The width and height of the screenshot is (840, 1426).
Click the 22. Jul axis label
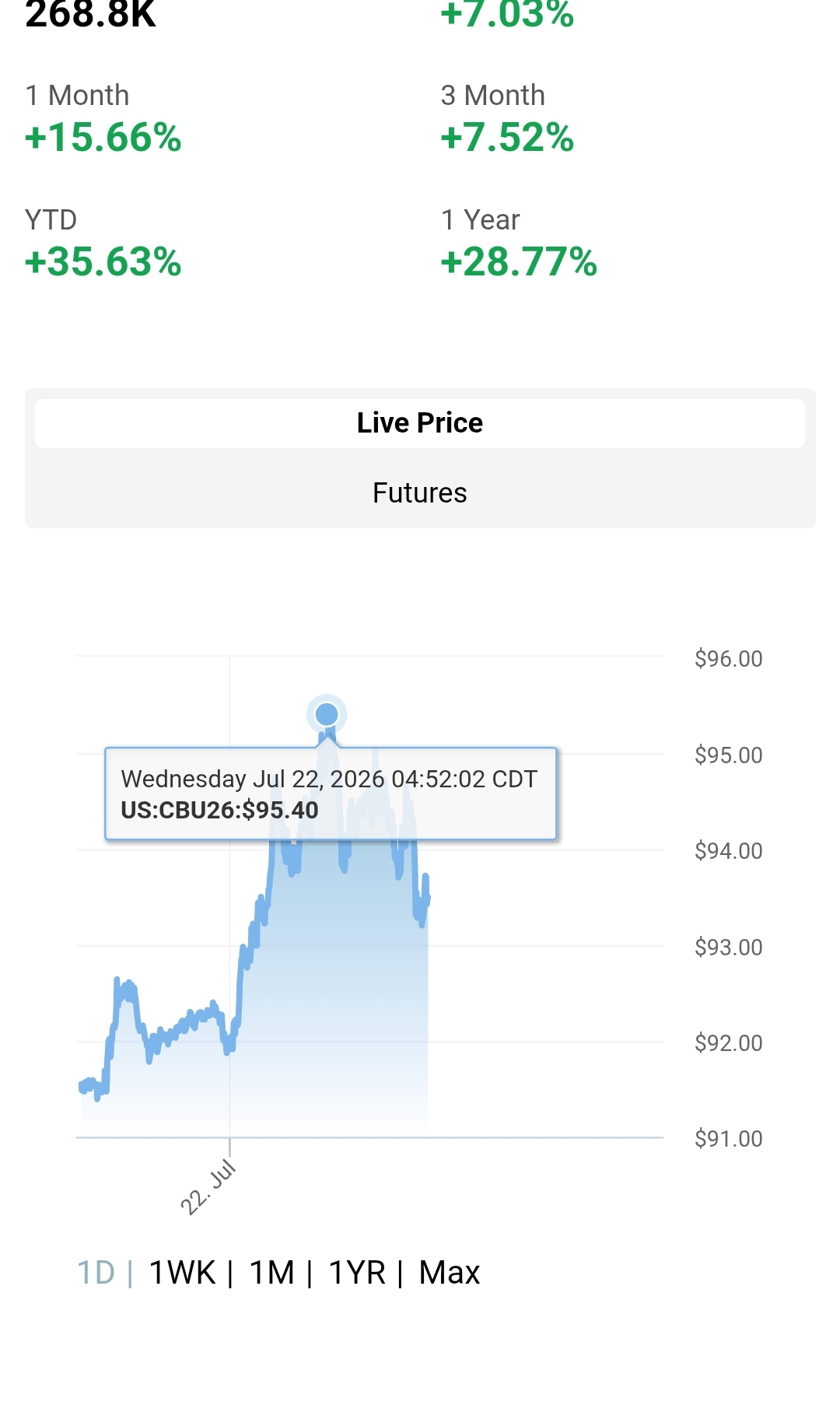[x=208, y=1187]
